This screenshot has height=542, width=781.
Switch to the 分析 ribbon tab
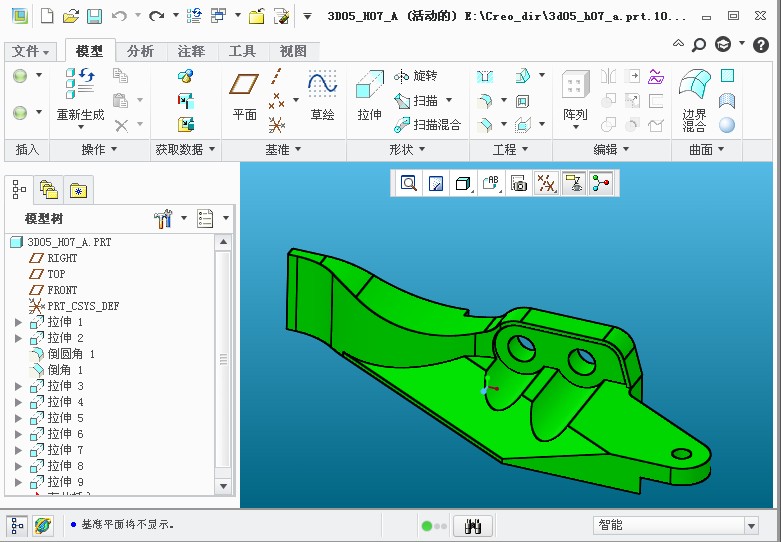140,51
